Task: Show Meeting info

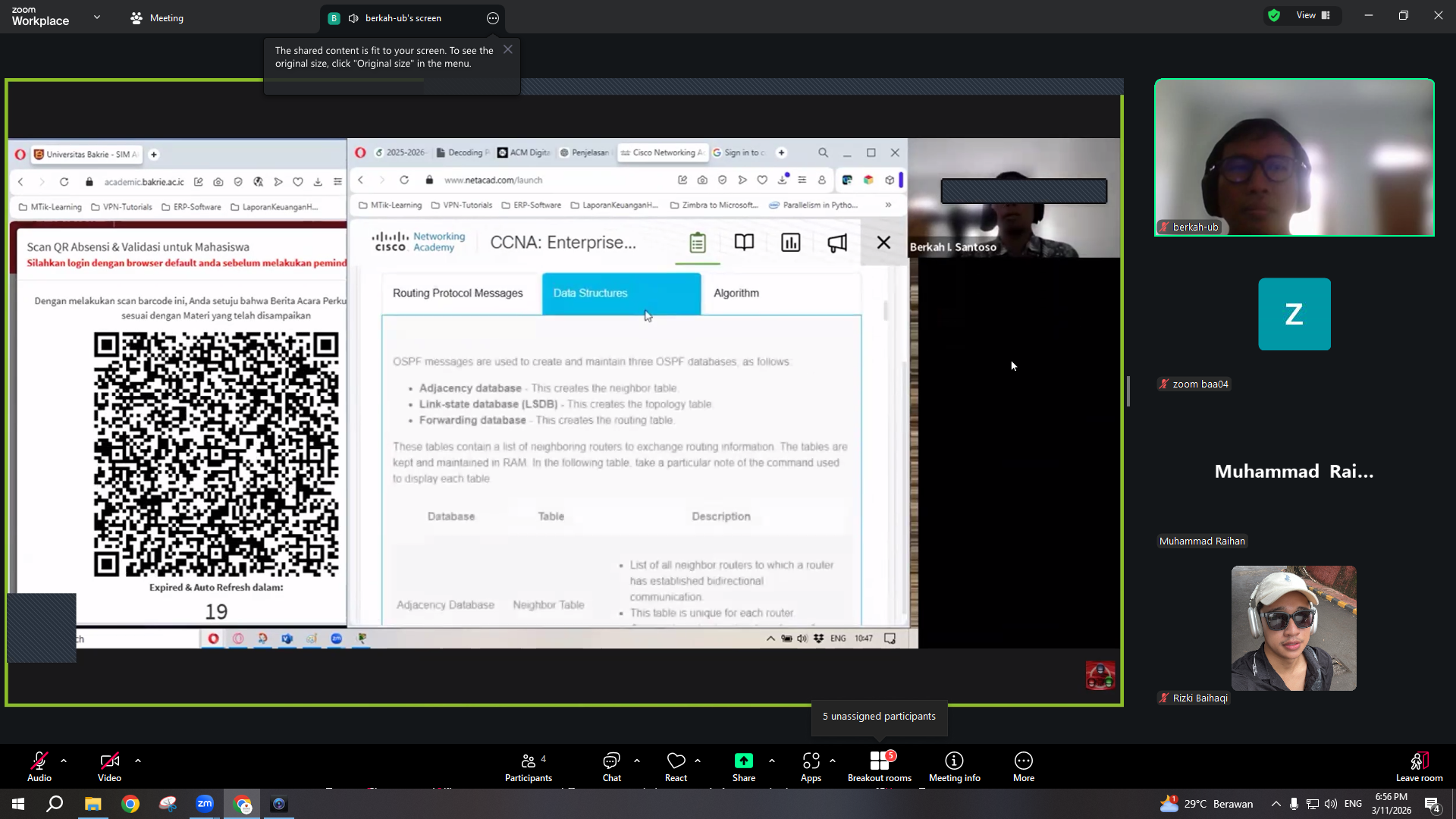Action: pyautogui.click(x=954, y=766)
